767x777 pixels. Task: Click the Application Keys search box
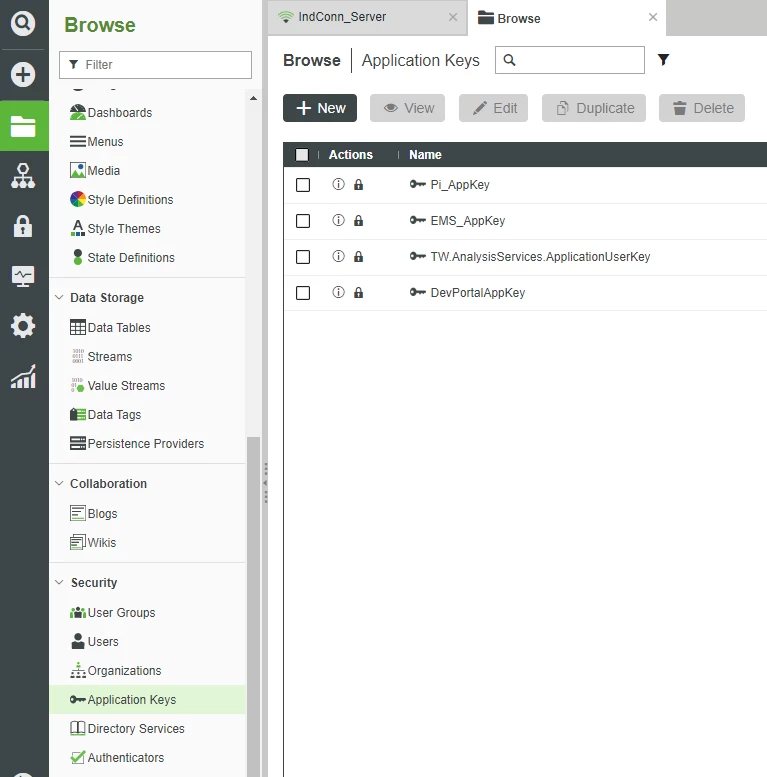coord(570,60)
